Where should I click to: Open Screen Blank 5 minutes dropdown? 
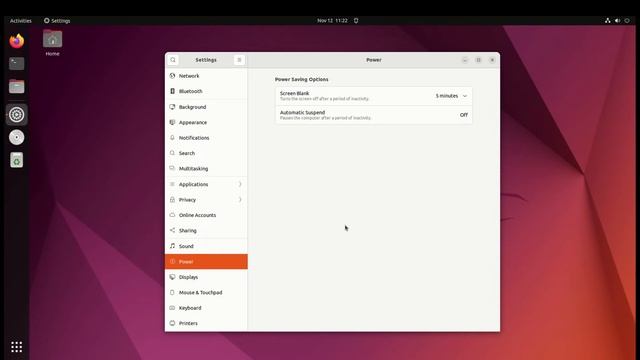pyautogui.click(x=451, y=96)
